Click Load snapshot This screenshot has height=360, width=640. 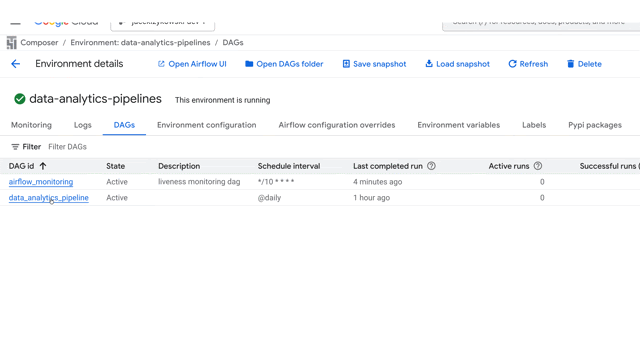tap(457, 64)
